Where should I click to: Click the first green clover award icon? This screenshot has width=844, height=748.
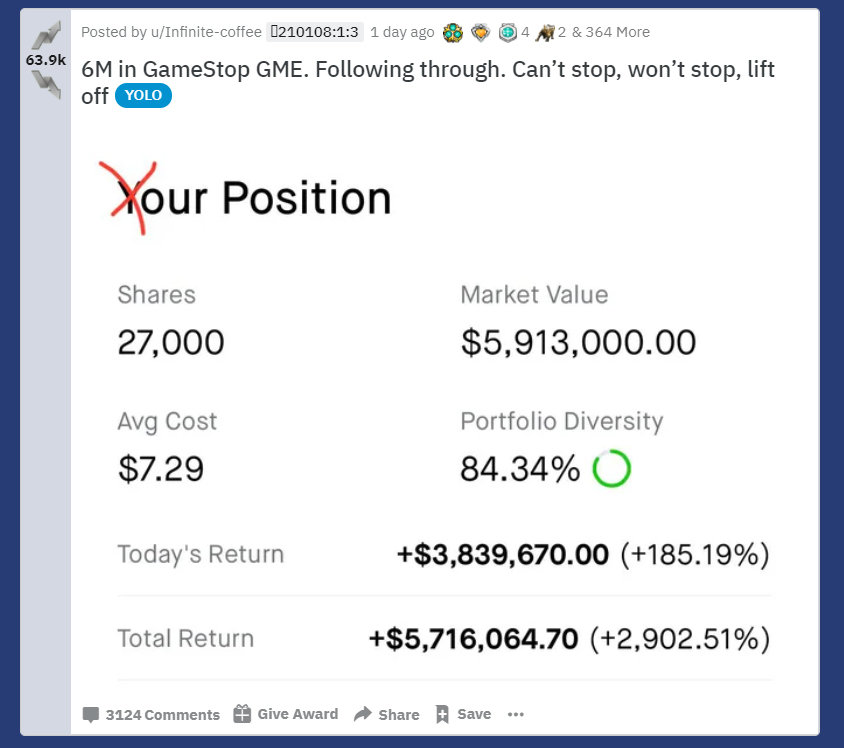[x=453, y=33]
